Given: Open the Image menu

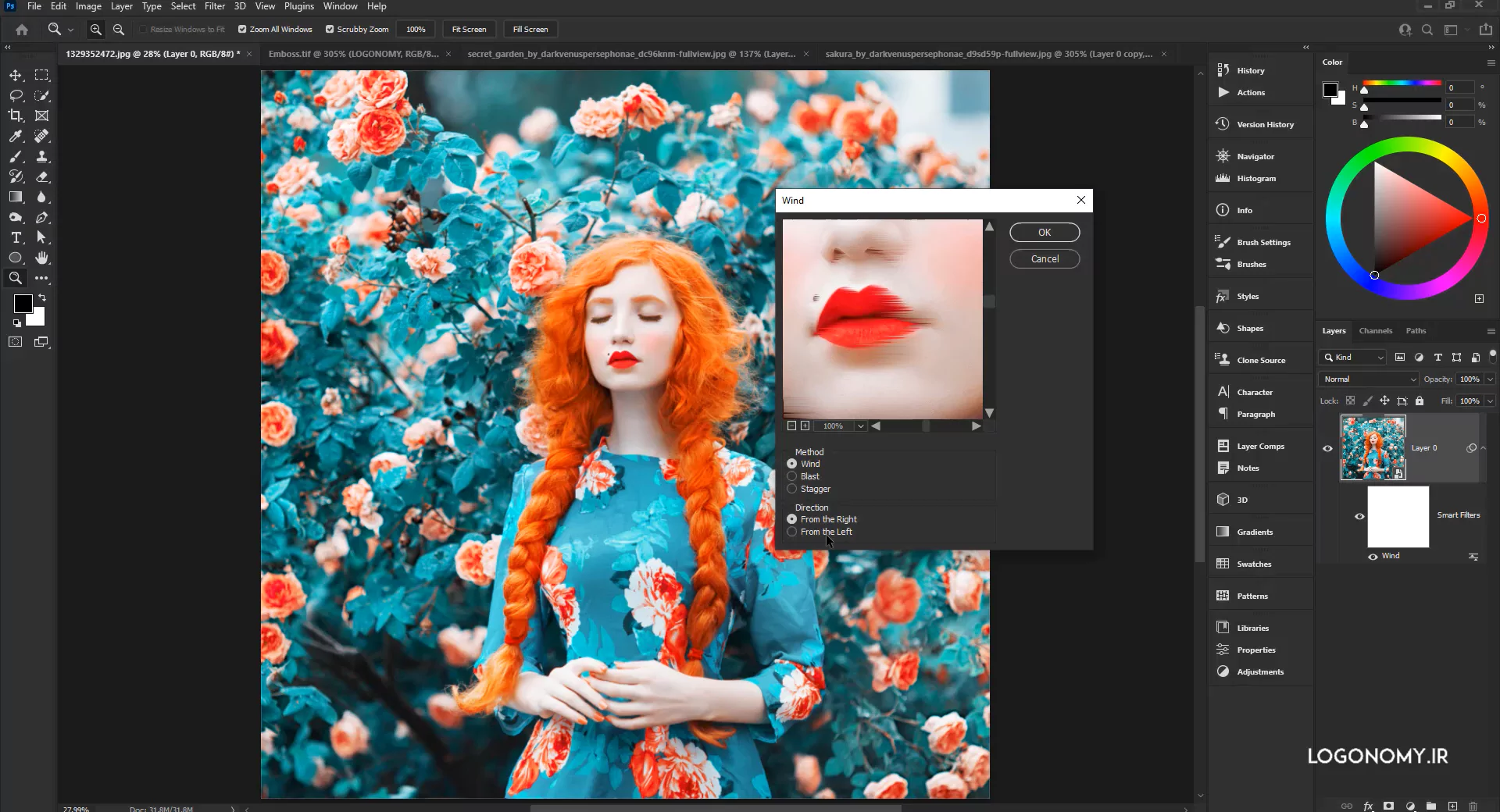Looking at the screenshot, I should click(88, 6).
